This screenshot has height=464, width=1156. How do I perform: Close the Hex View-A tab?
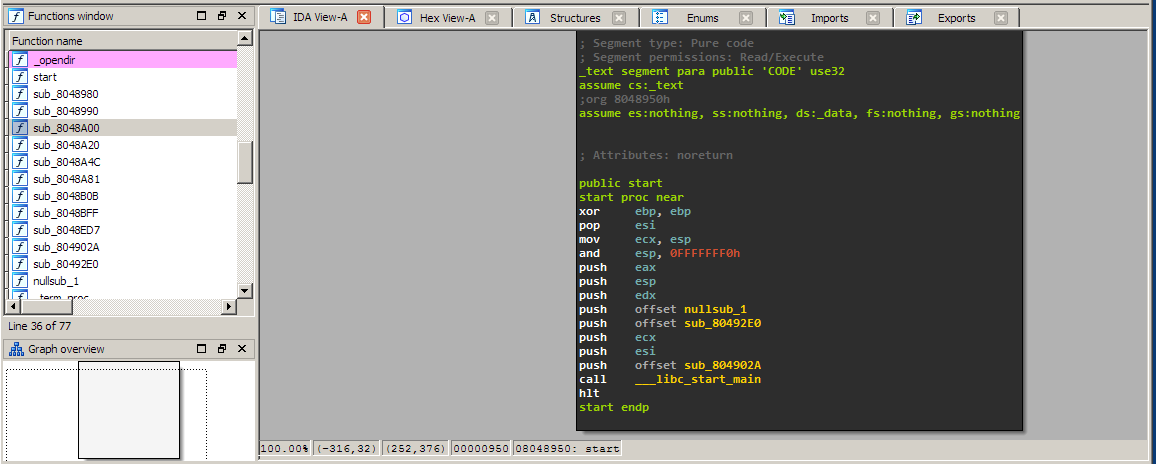pyautogui.click(x=492, y=18)
